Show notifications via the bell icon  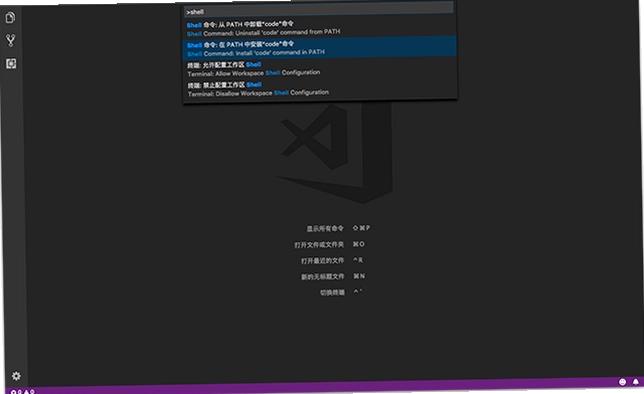635,382
